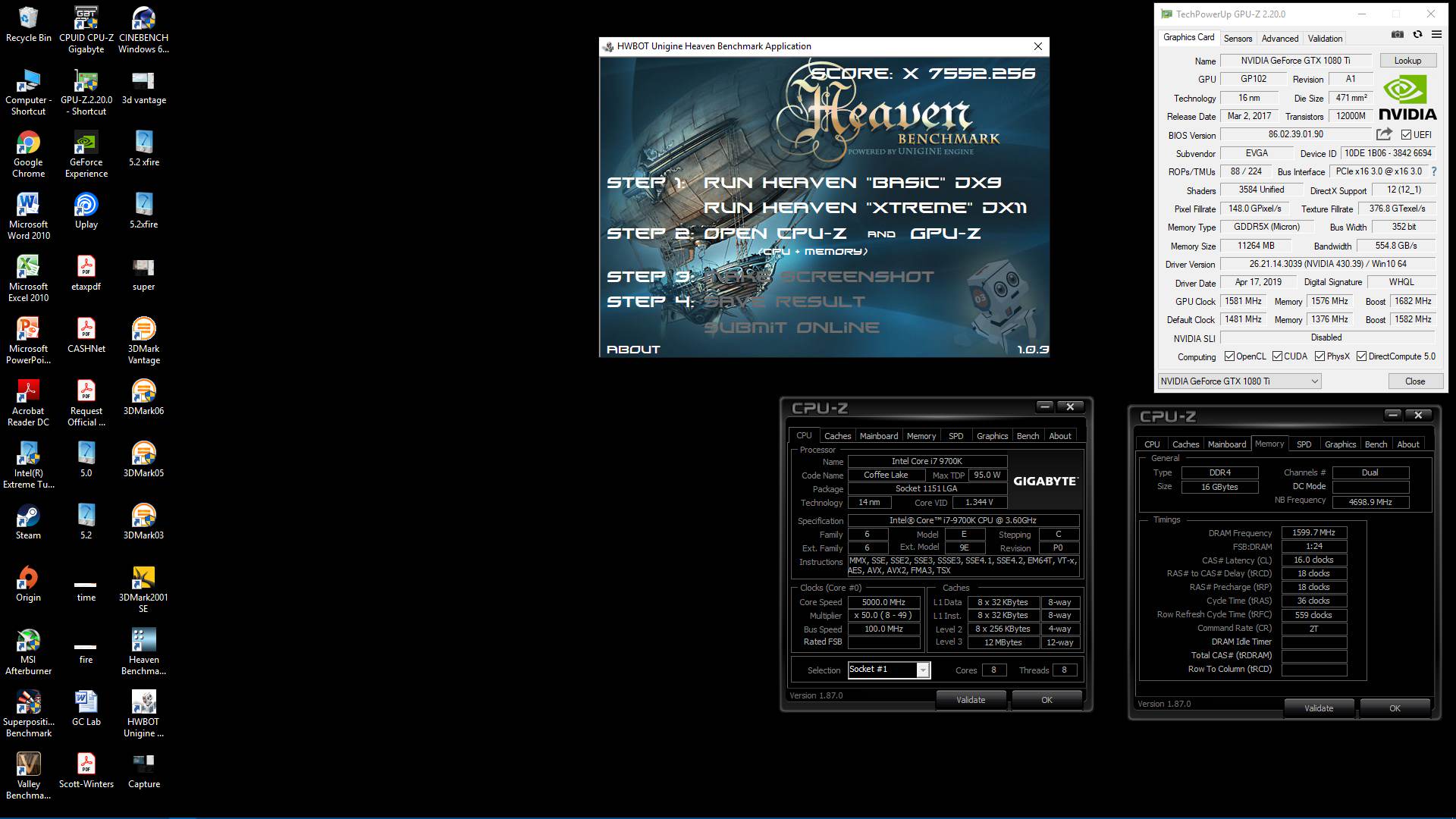Launch Google Chrome from desktop
The image size is (1456, 819).
tap(28, 155)
